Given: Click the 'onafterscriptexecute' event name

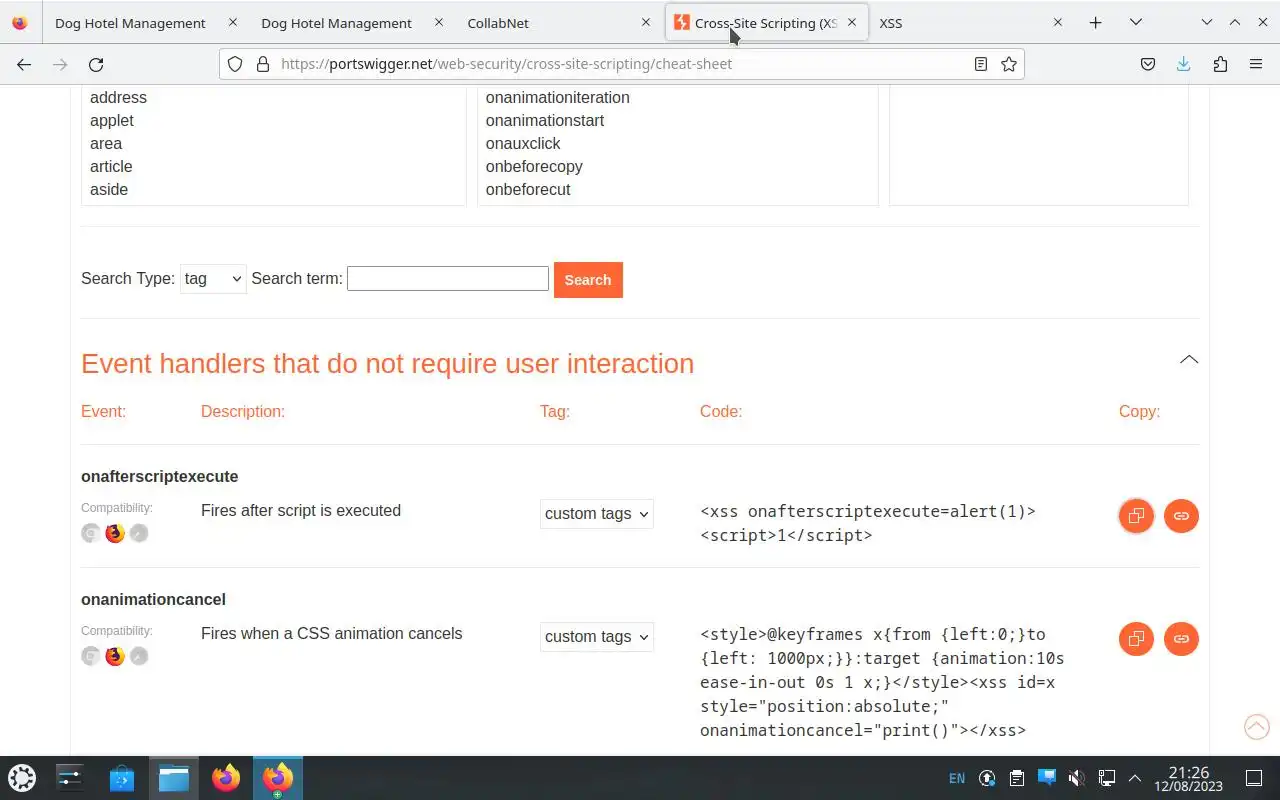Looking at the screenshot, I should click(160, 477).
